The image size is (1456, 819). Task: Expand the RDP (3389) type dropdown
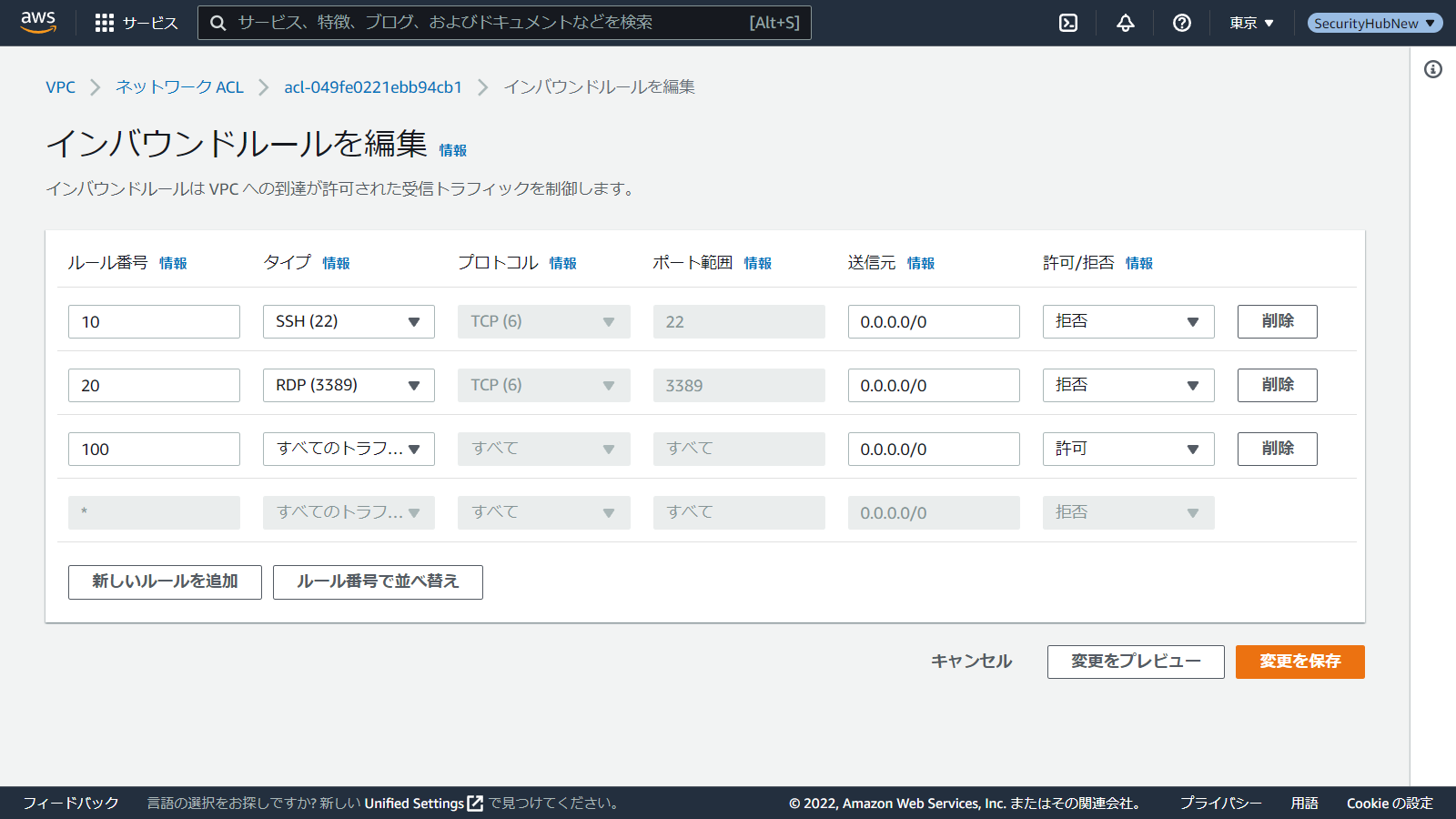coord(349,385)
